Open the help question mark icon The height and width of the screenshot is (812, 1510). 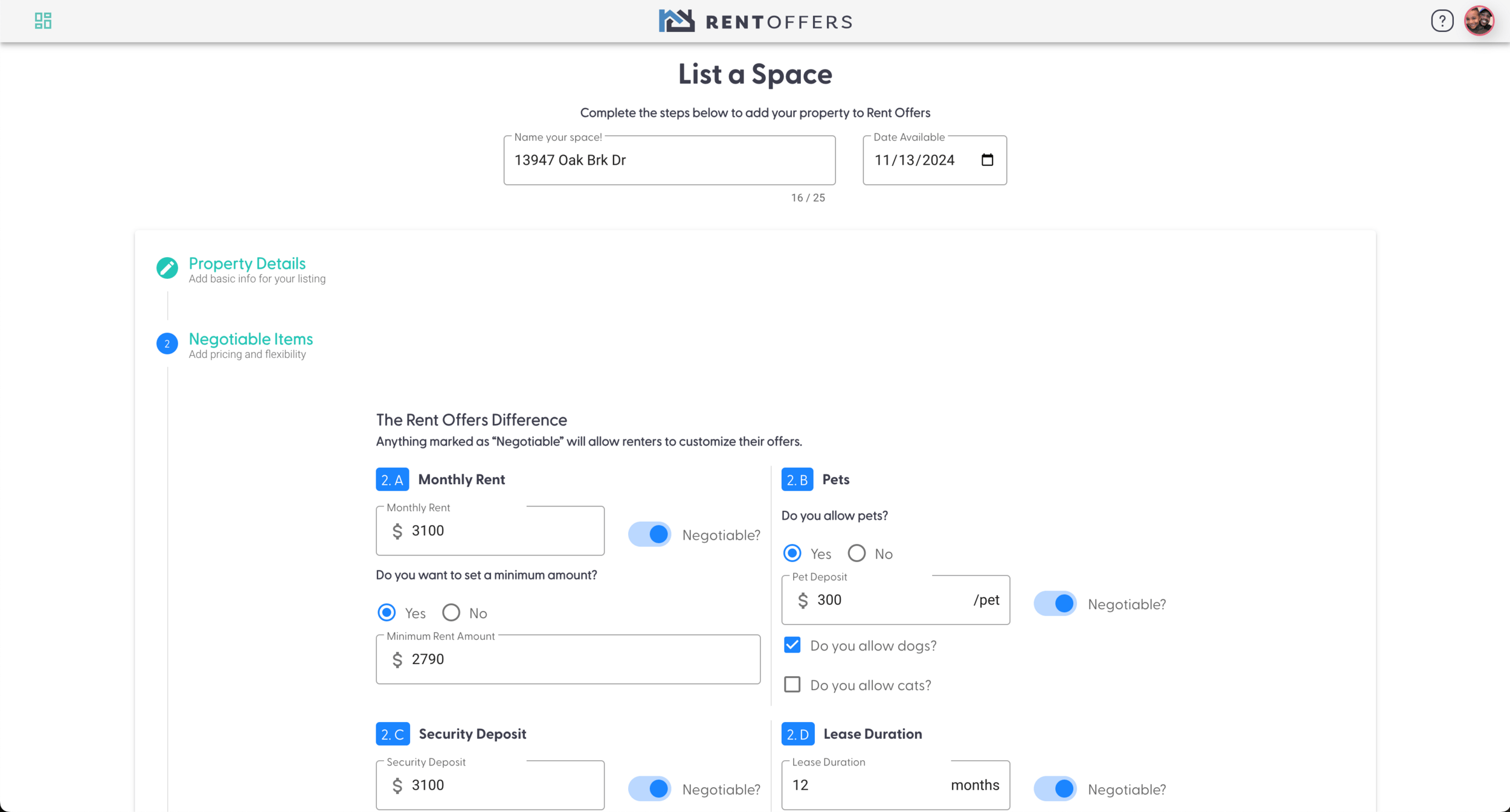click(1442, 21)
